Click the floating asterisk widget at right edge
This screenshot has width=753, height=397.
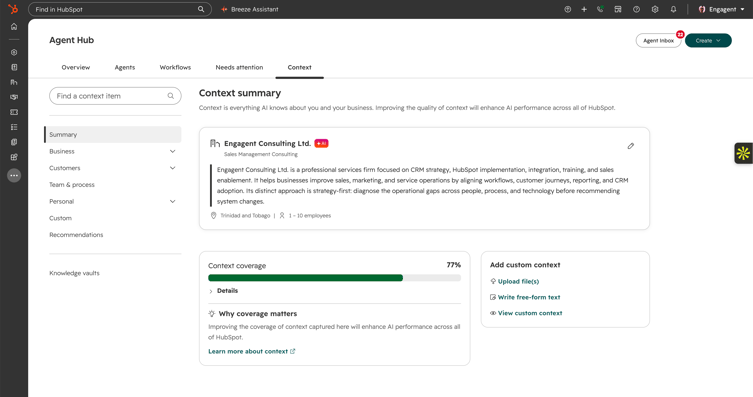point(743,153)
